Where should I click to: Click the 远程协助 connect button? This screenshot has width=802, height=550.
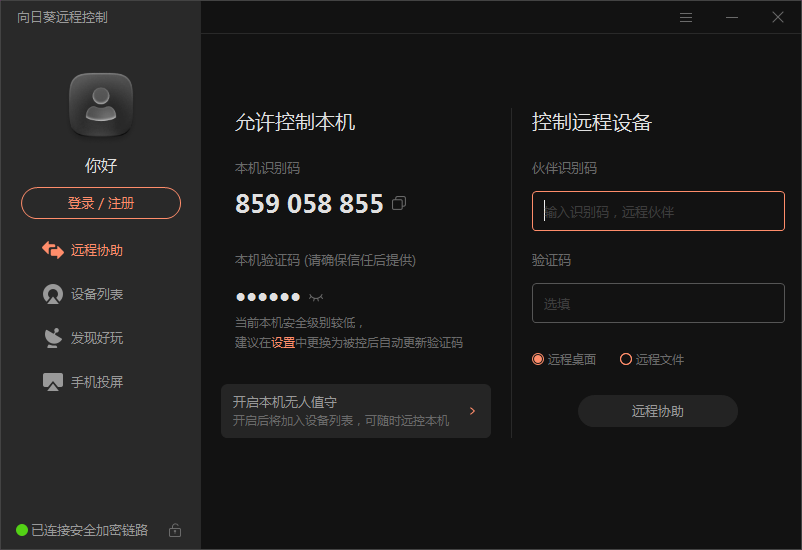[658, 411]
